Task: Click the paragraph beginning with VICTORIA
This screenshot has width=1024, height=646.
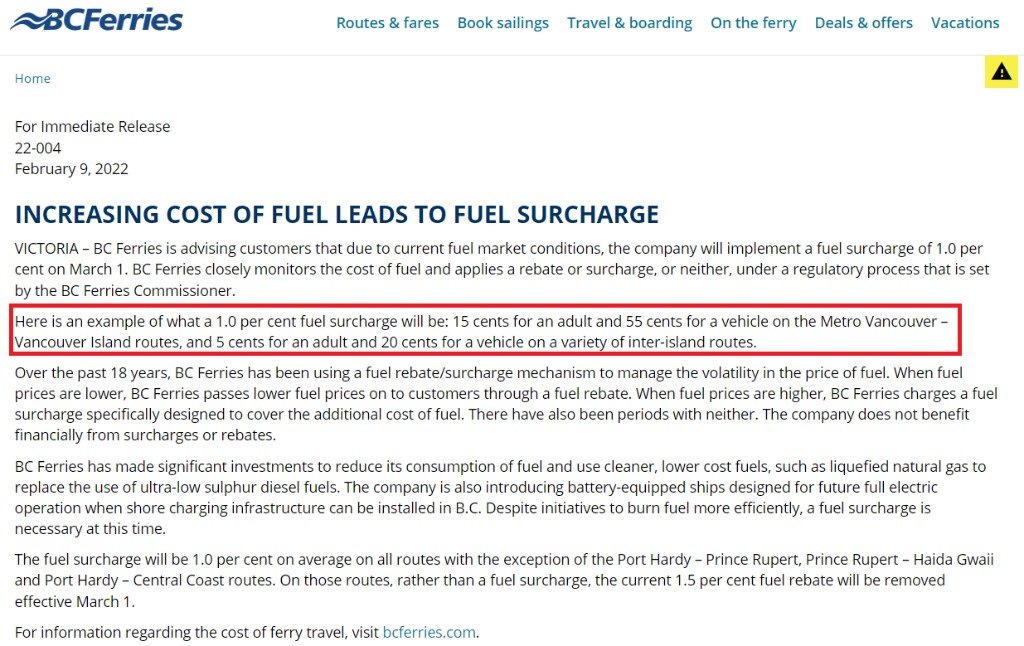Action: coord(502,269)
